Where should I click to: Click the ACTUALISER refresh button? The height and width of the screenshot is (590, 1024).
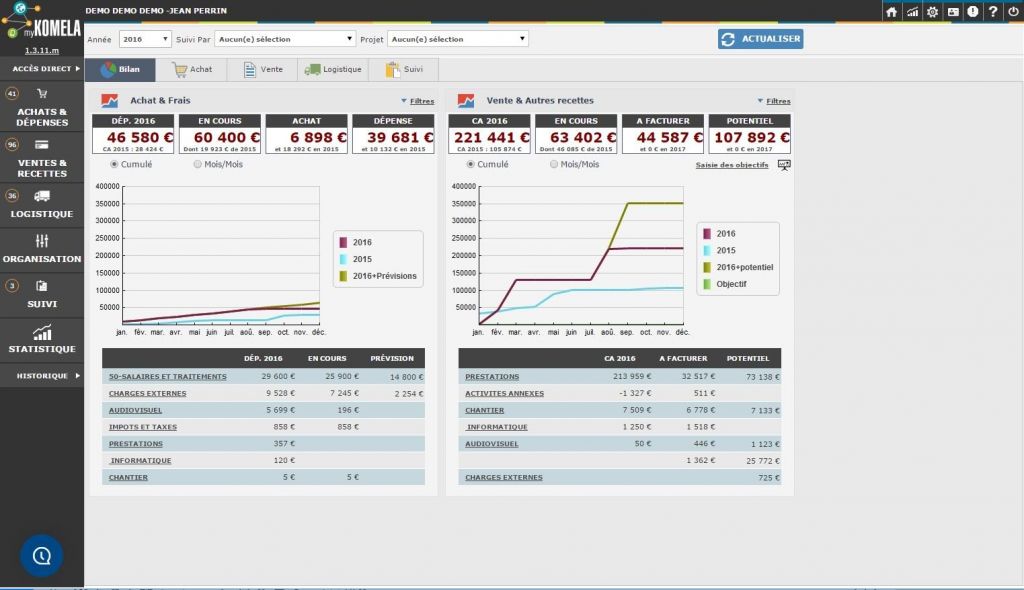point(760,39)
